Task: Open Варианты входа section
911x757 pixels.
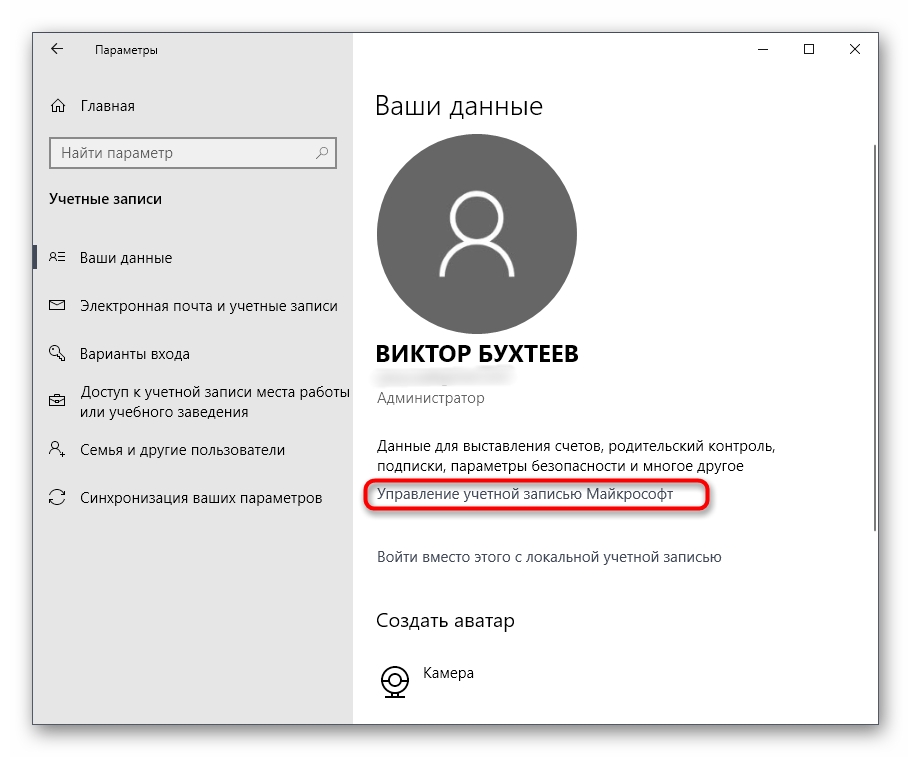Action: pos(135,354)
